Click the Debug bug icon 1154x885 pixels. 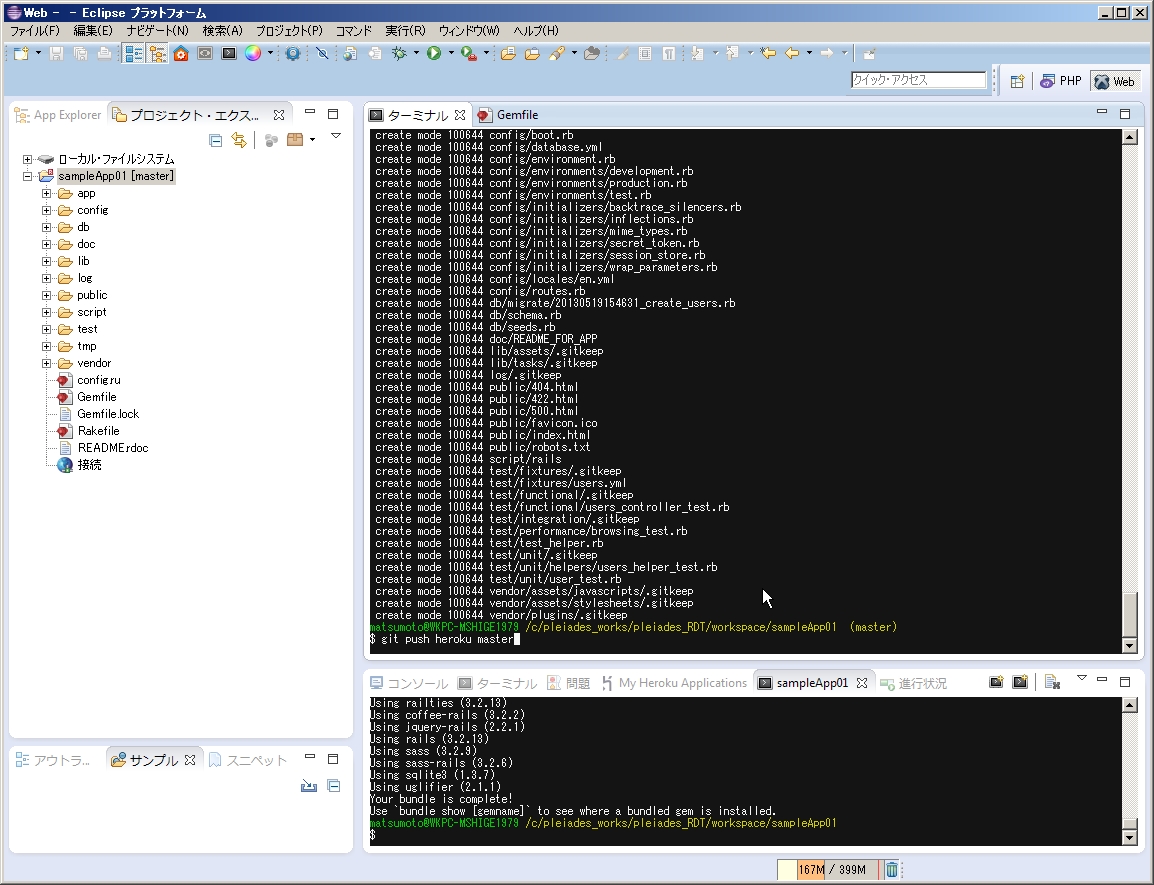pos(399,53)
